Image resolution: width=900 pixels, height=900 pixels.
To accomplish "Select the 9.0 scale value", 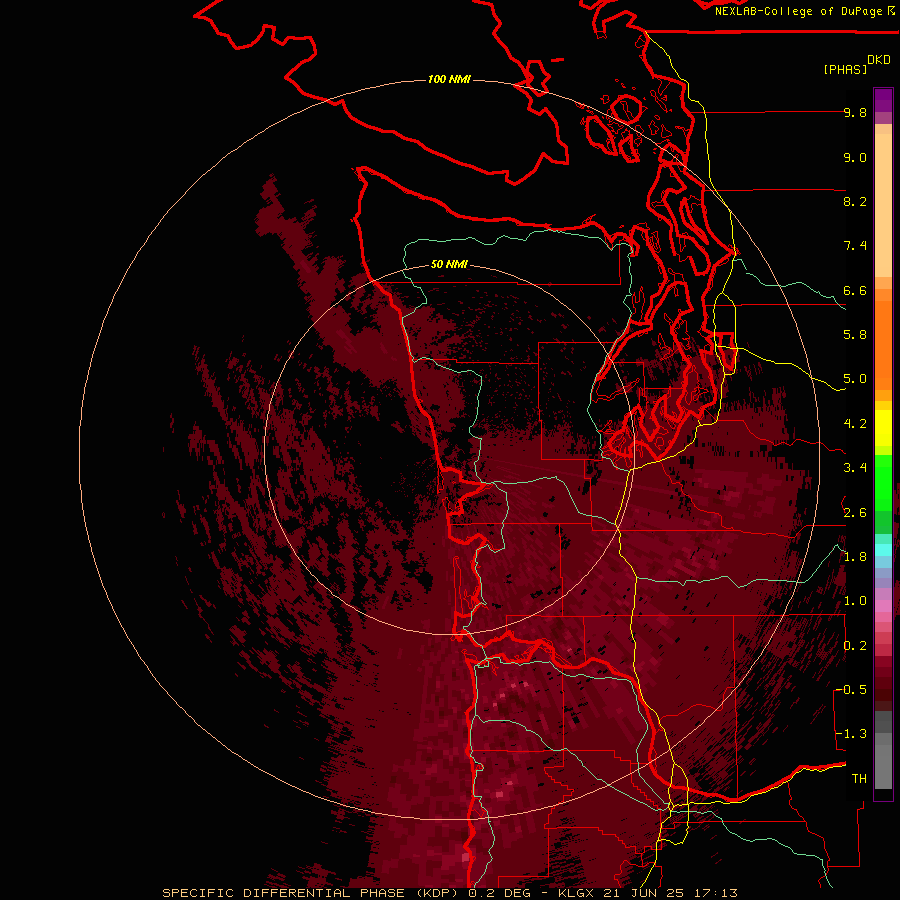I will click(x=855, y=157).
